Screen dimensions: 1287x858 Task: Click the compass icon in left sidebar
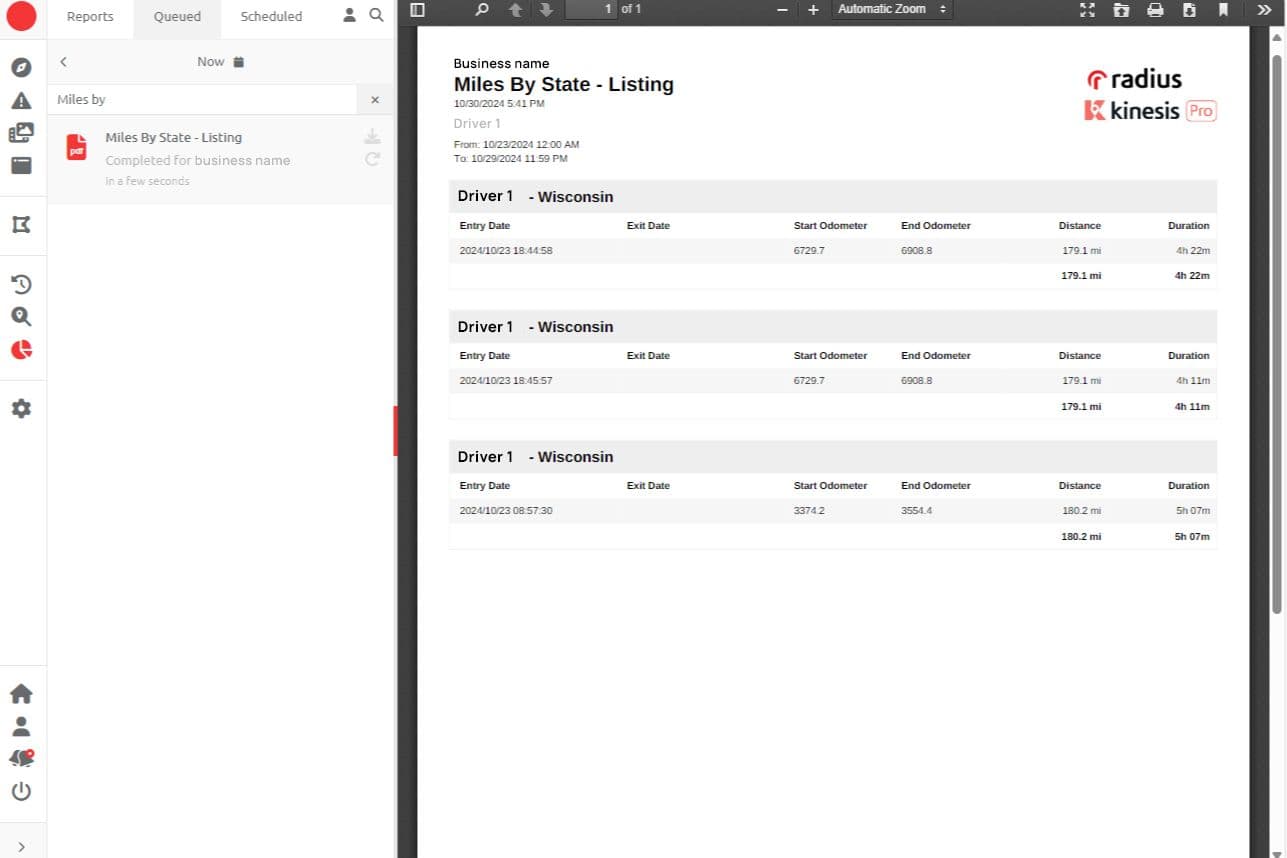21,68
